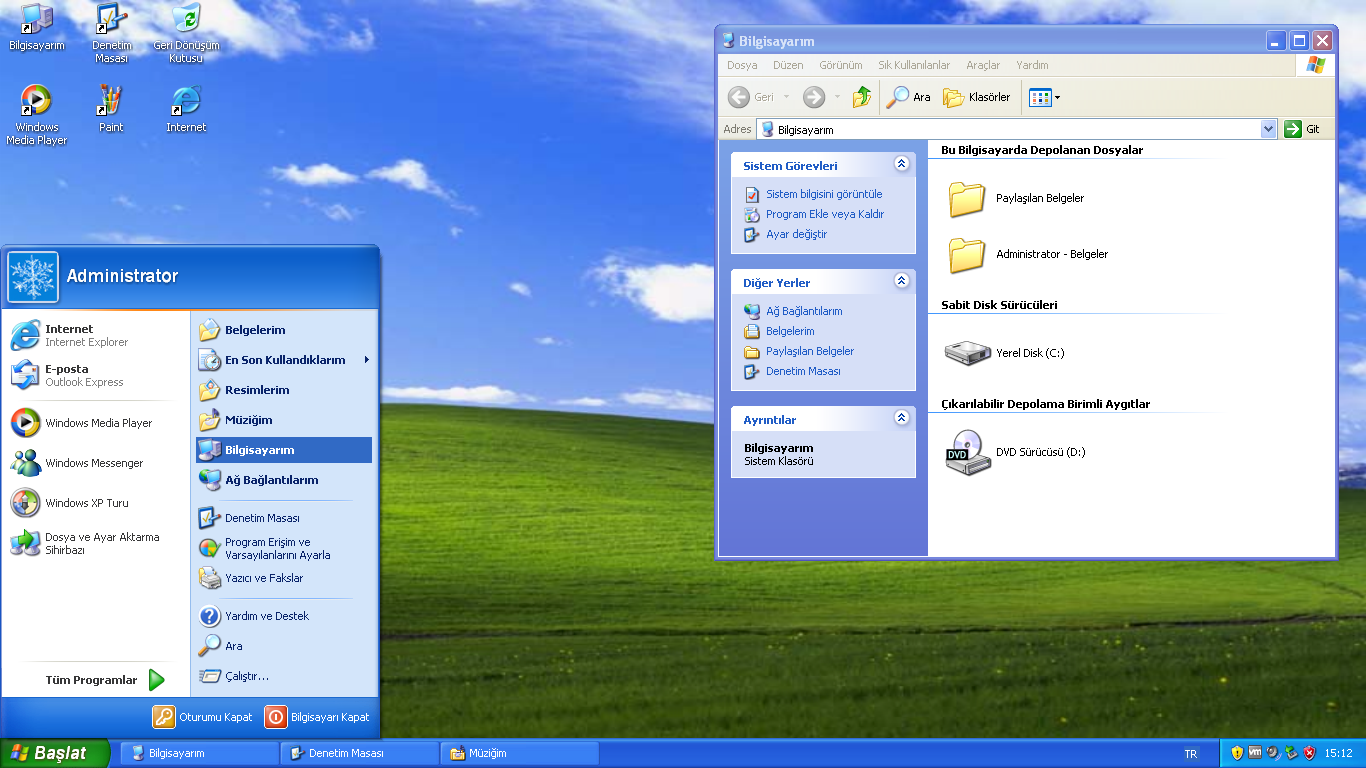The width and height of the screenshot is (1366, 768).
Task: Click the Program Ekle veya Kaldır link
Action: (824, 214)
